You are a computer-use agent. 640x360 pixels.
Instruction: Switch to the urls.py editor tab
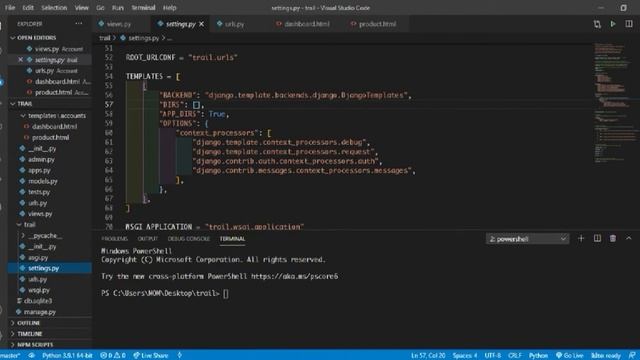235,24
